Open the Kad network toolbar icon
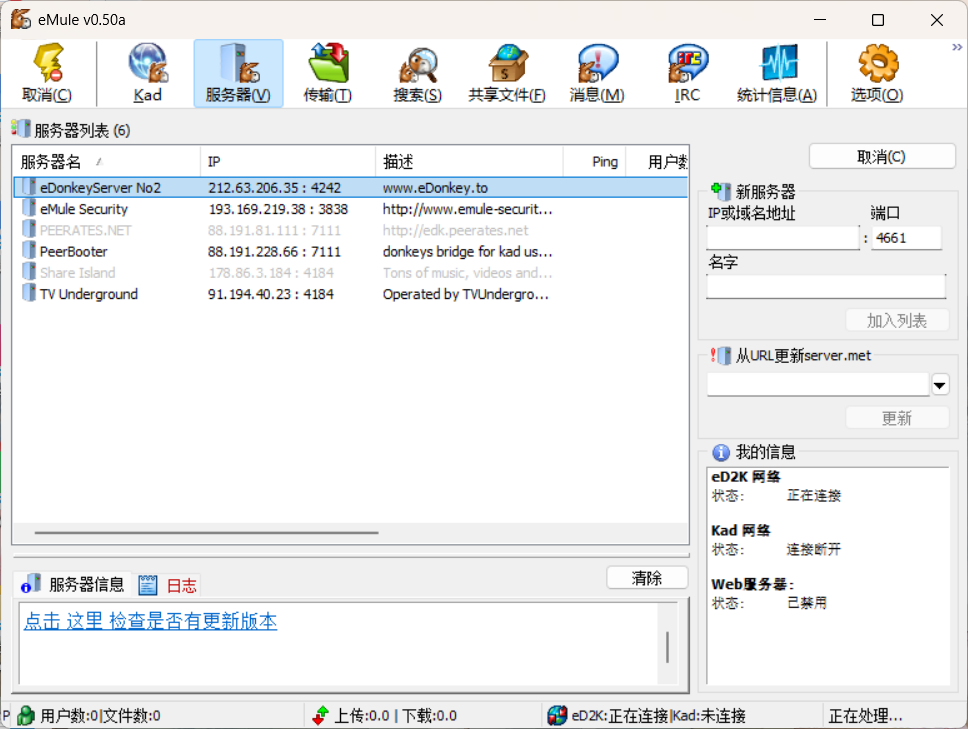968x729 pixels. coord(148,73)
